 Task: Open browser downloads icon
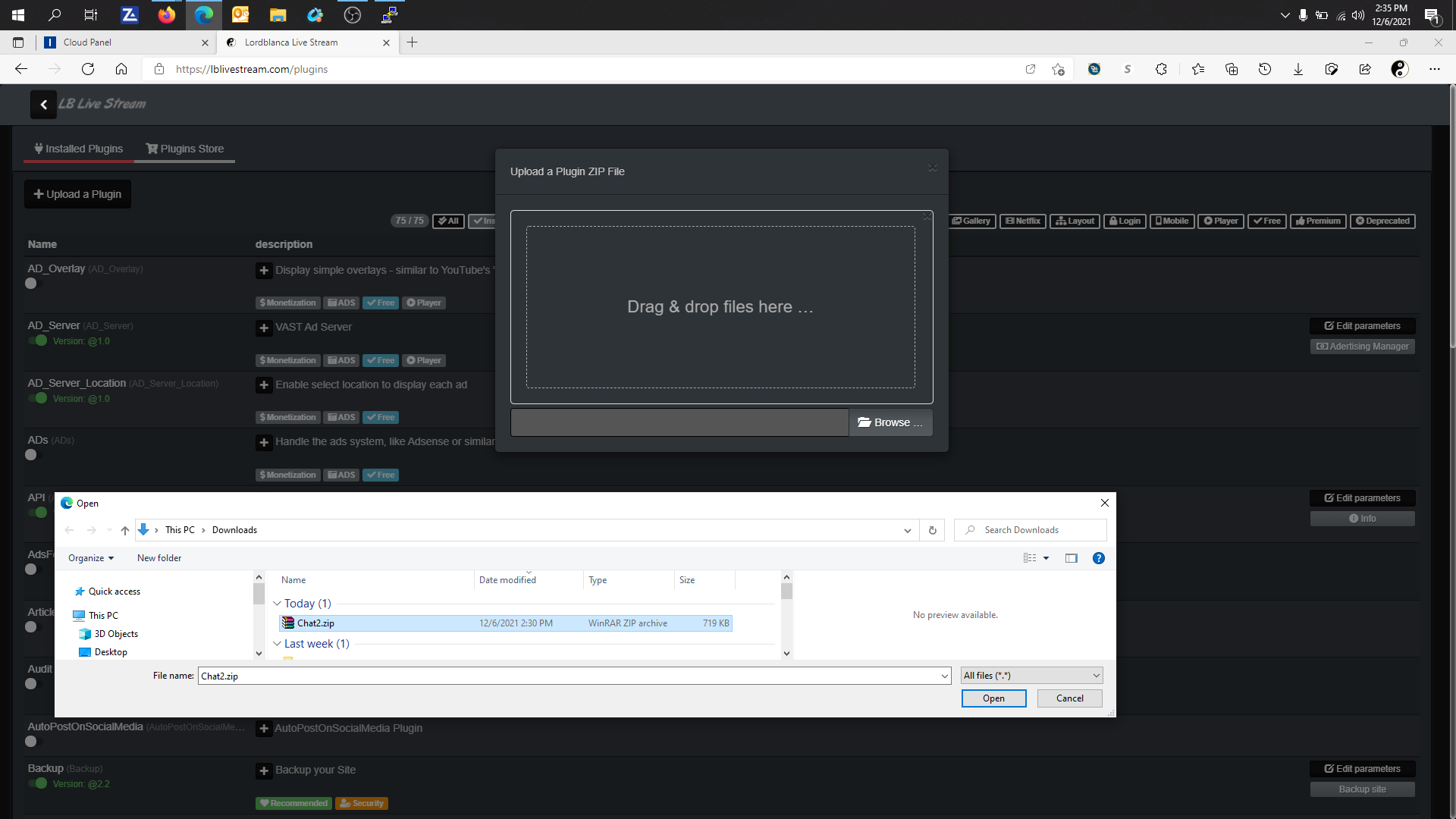[x=1298, y=69]
